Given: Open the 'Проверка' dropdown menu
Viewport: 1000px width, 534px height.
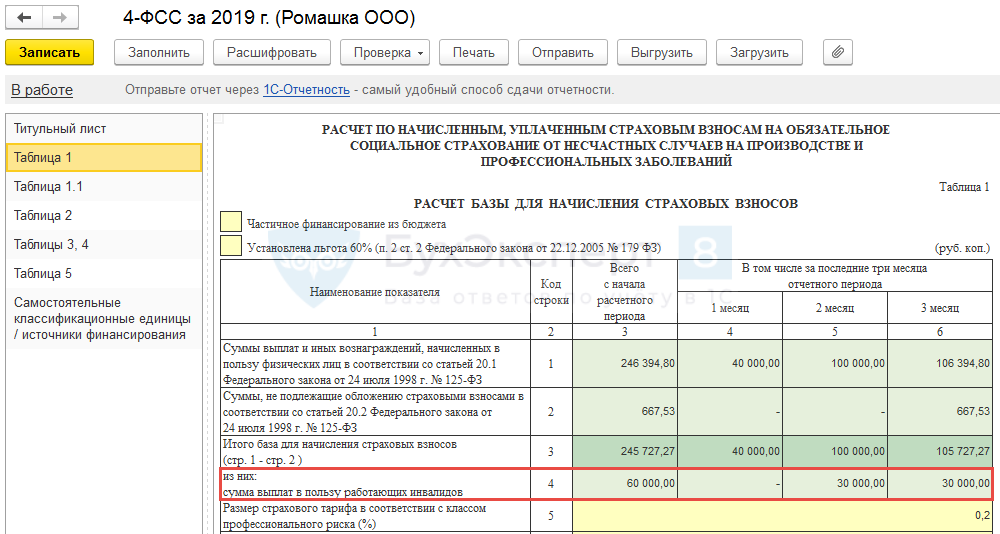Looking at the screenshot, I should 385,52.
